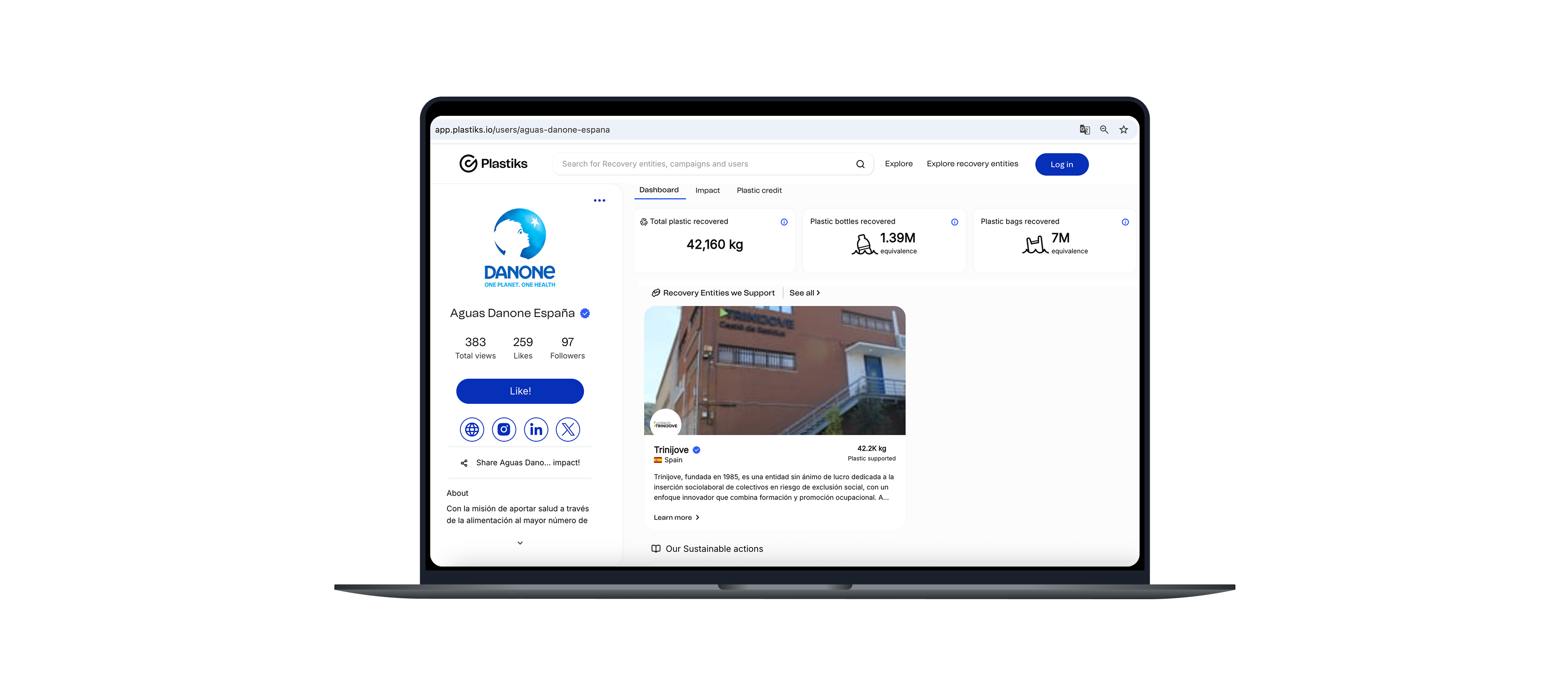
Task: Switch to the Dashboard tab
Action: [659, 190]
